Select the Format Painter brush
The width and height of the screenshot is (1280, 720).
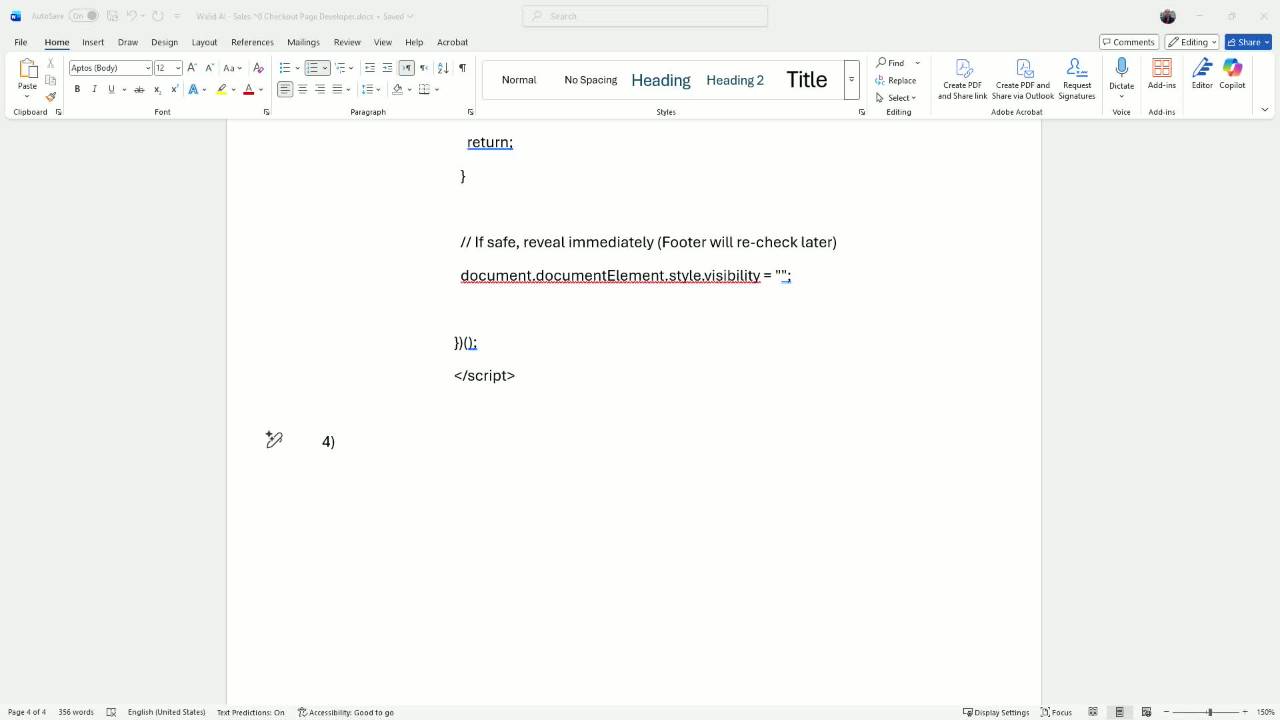[51, 97]
